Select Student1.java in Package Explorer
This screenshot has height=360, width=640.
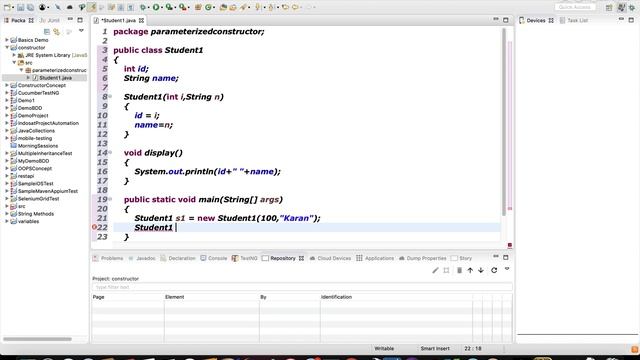click(x=56, y=78)
